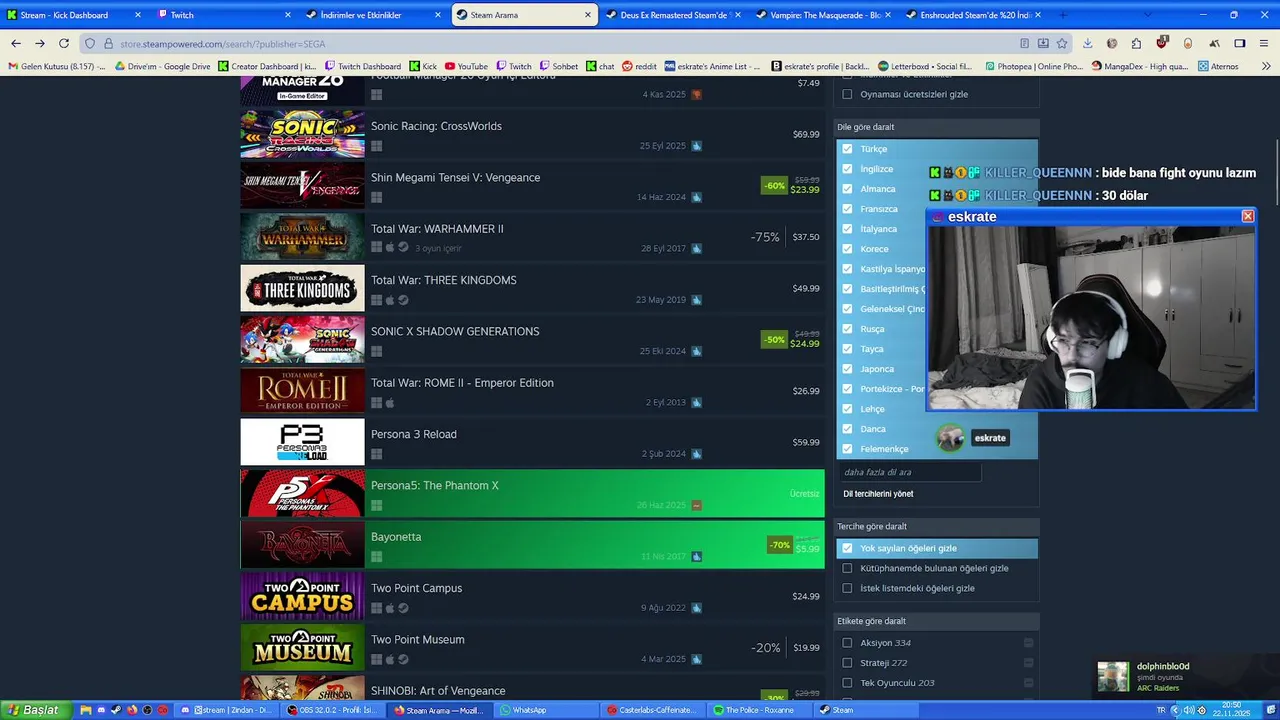
Task: Open Casterlabs-Caffeinated in the taskbar
Action: click(650, 710)
